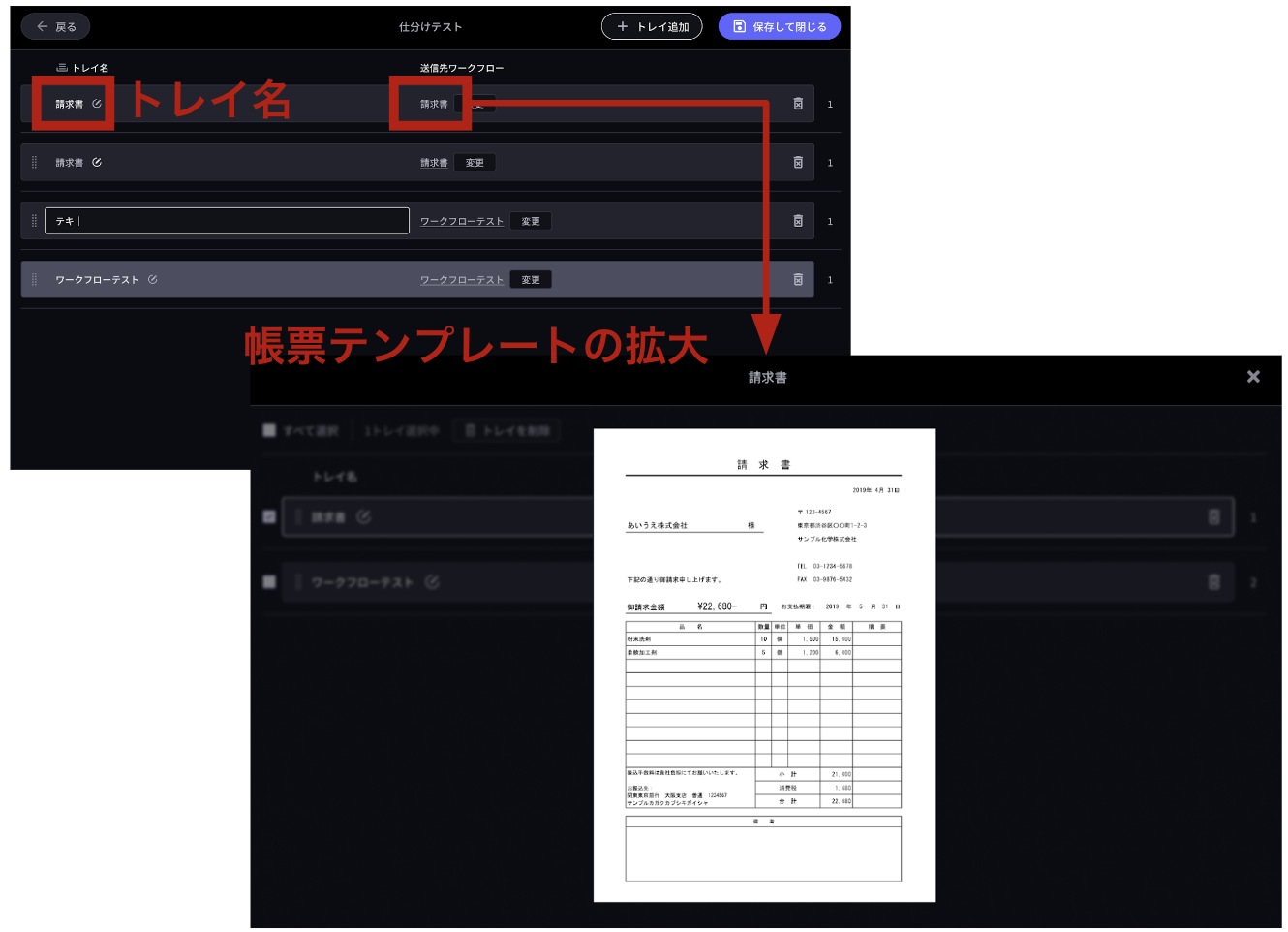
Task: Go back with the 戻る button
Action: (x=56, y=27)
